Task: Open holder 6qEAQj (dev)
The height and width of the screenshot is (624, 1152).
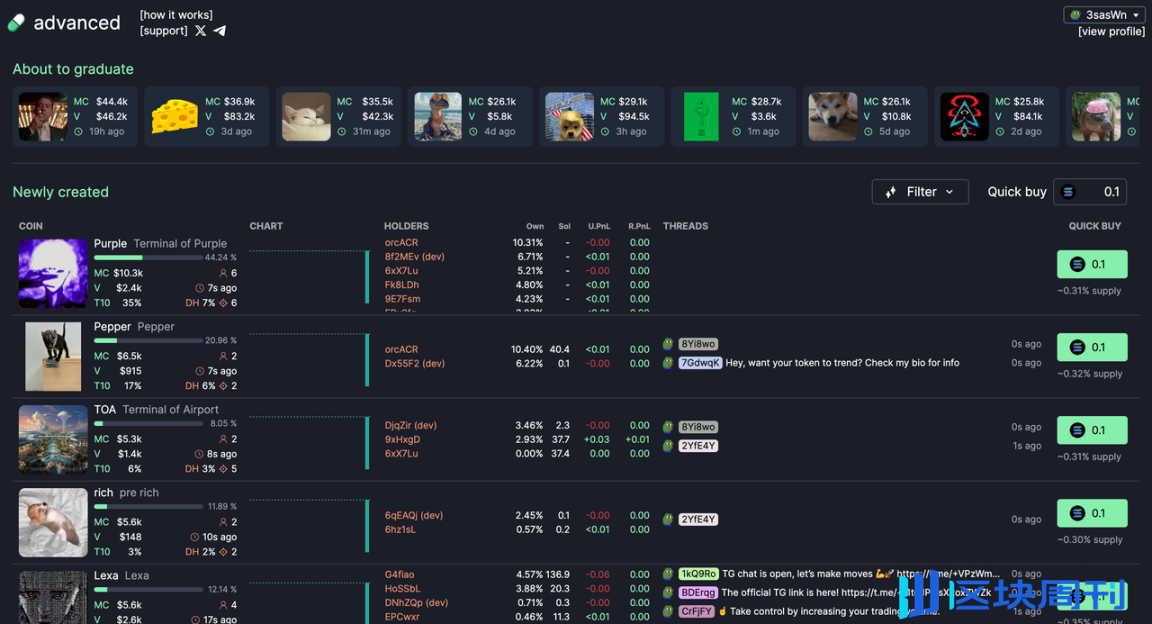Action: point(414,515)
